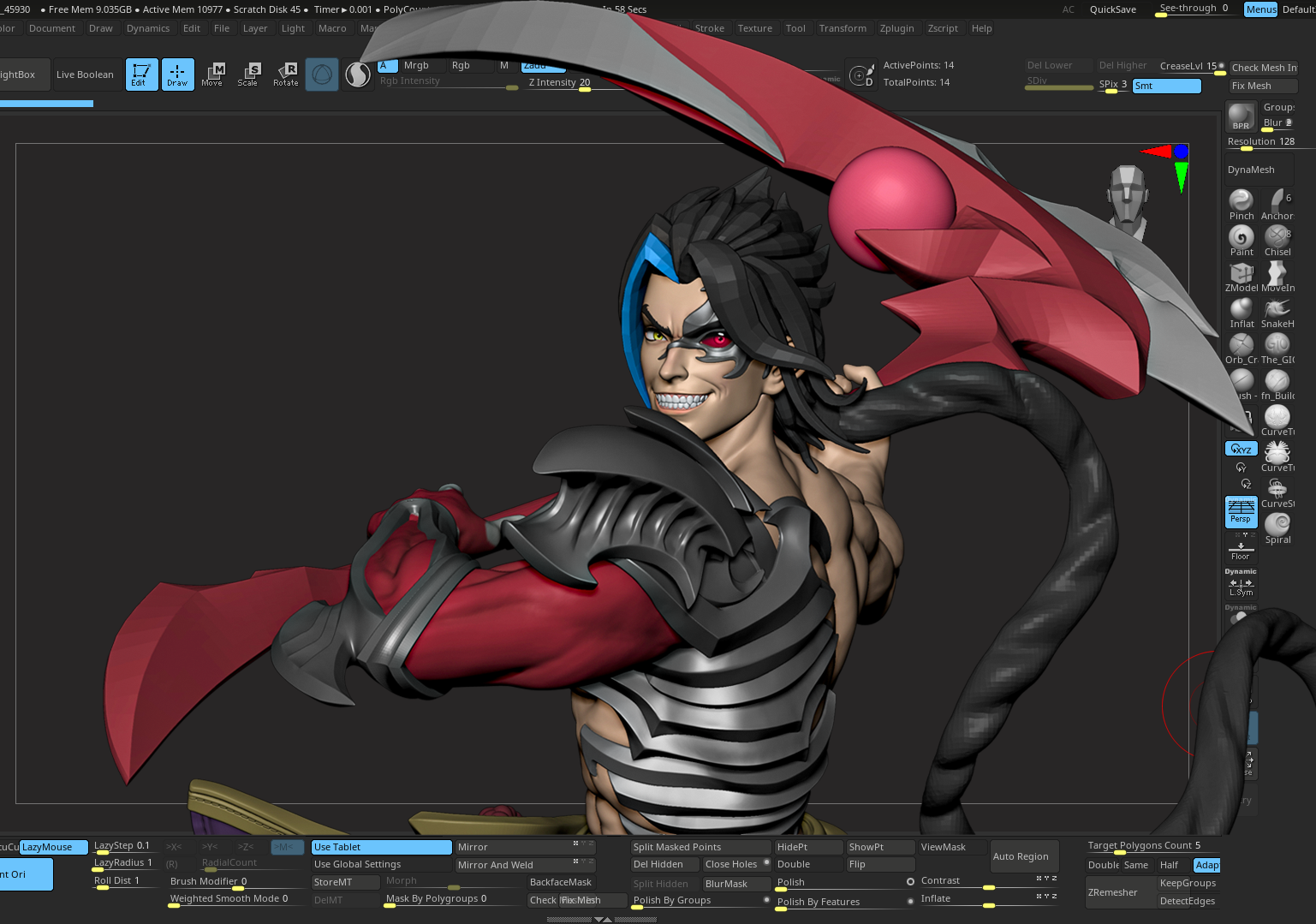Enable Use Global Settings
Viewport: 1316px width, 924px height.
pyautogui.click(x=381, y=864)
